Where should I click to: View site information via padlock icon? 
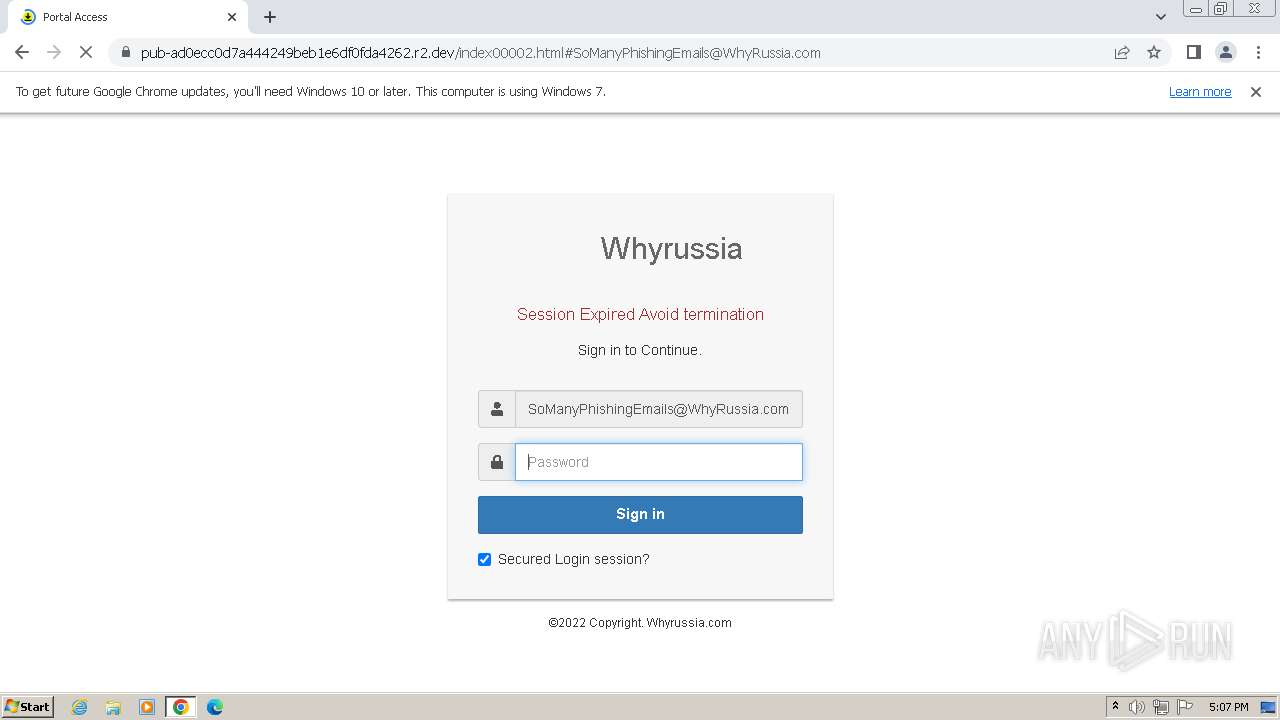[x=125, y=53]
